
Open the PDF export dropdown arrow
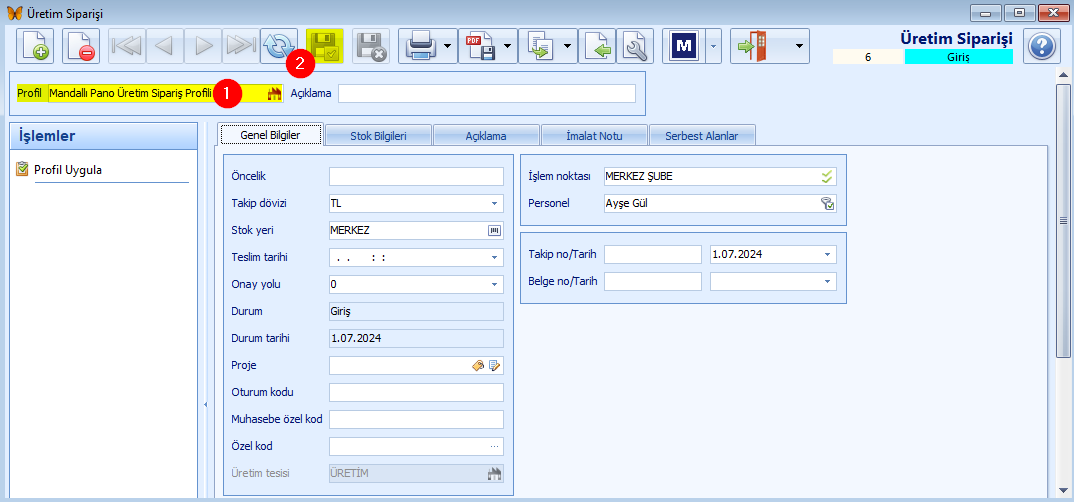pyautogui.click(x=508, y=47)
